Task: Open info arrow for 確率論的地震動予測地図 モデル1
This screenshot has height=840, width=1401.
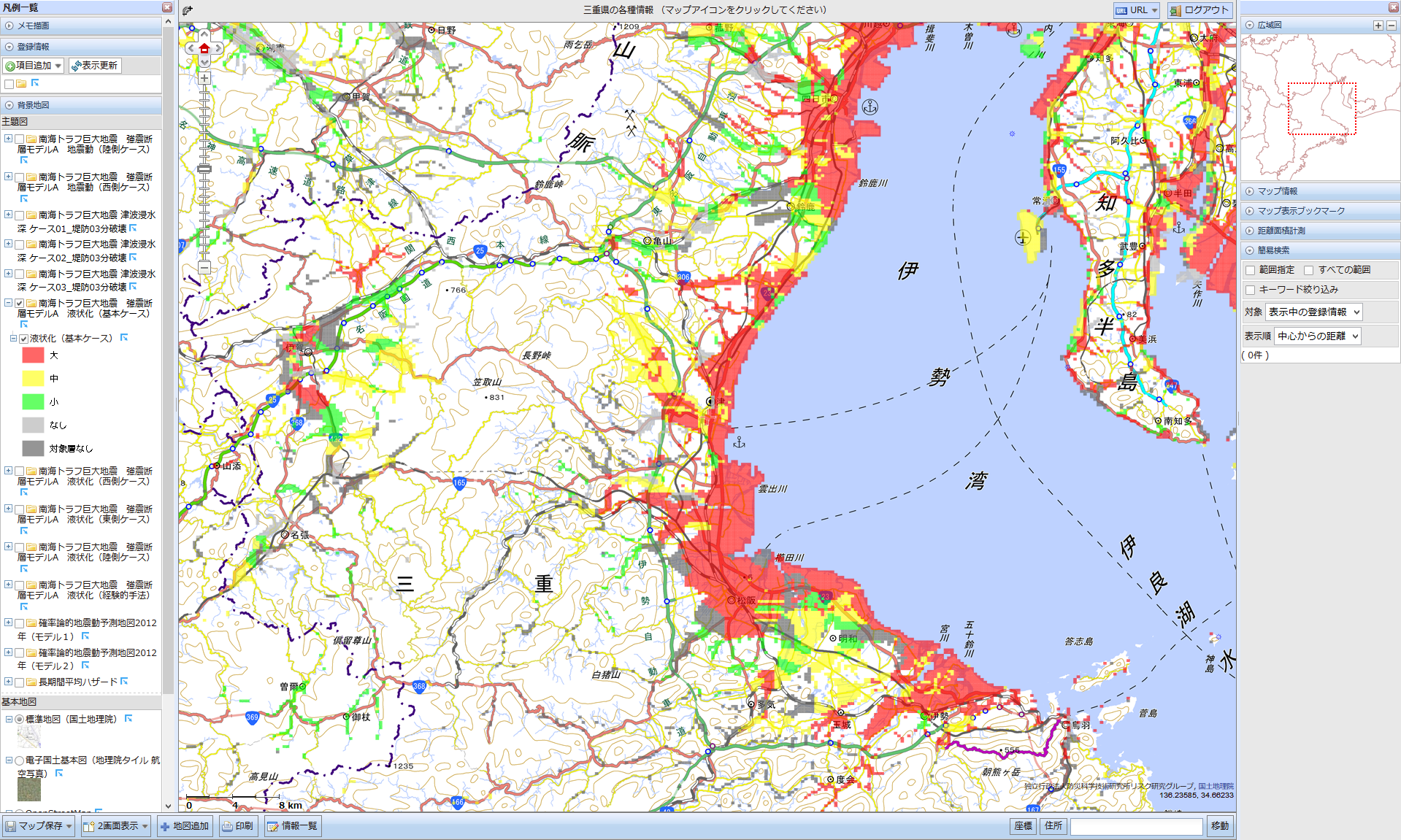Action: coord(85,636)
